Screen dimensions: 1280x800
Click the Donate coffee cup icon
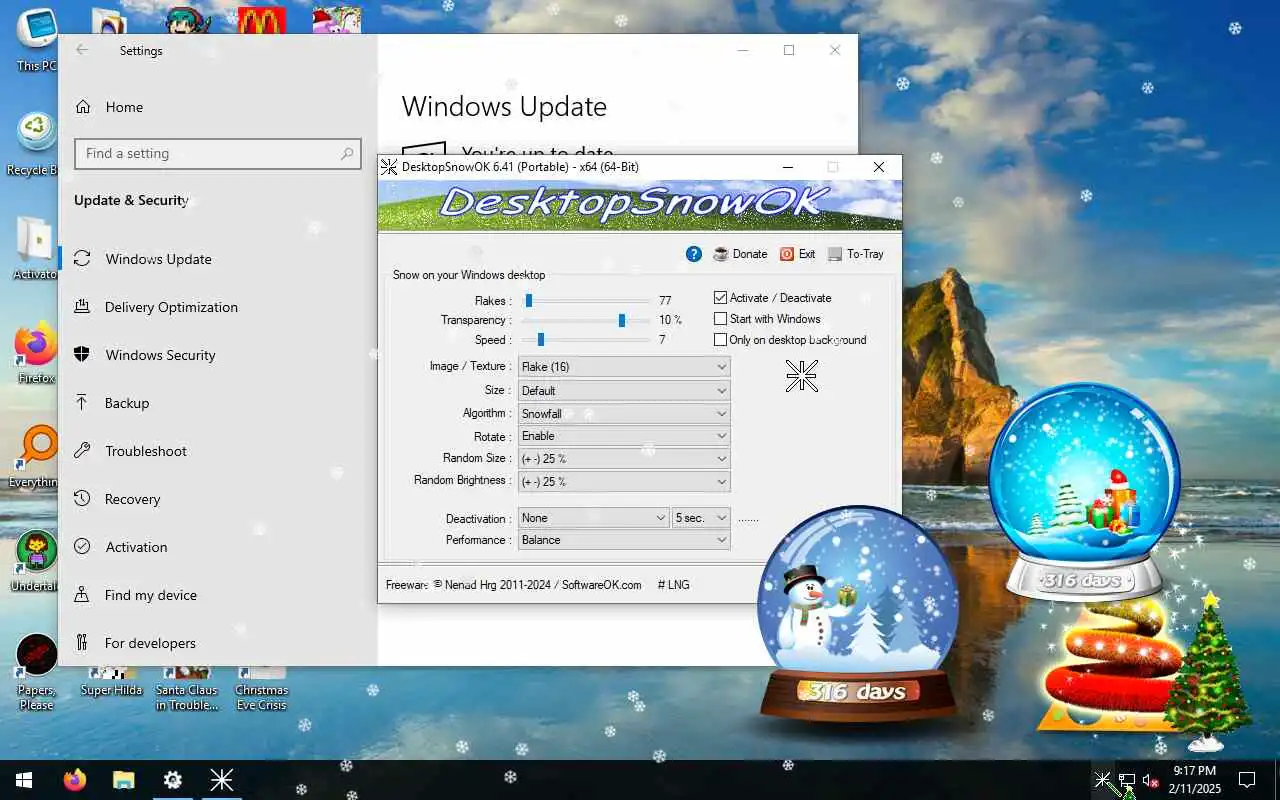tap(721, 254)
